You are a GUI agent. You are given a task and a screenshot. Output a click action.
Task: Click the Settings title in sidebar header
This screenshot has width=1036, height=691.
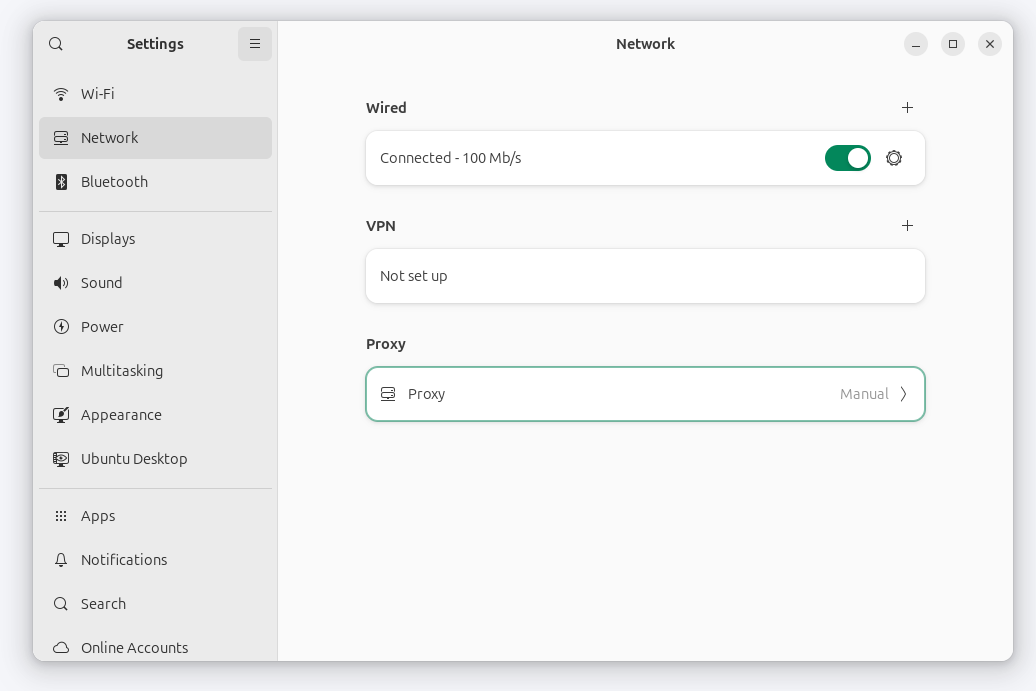click(155, 44)
